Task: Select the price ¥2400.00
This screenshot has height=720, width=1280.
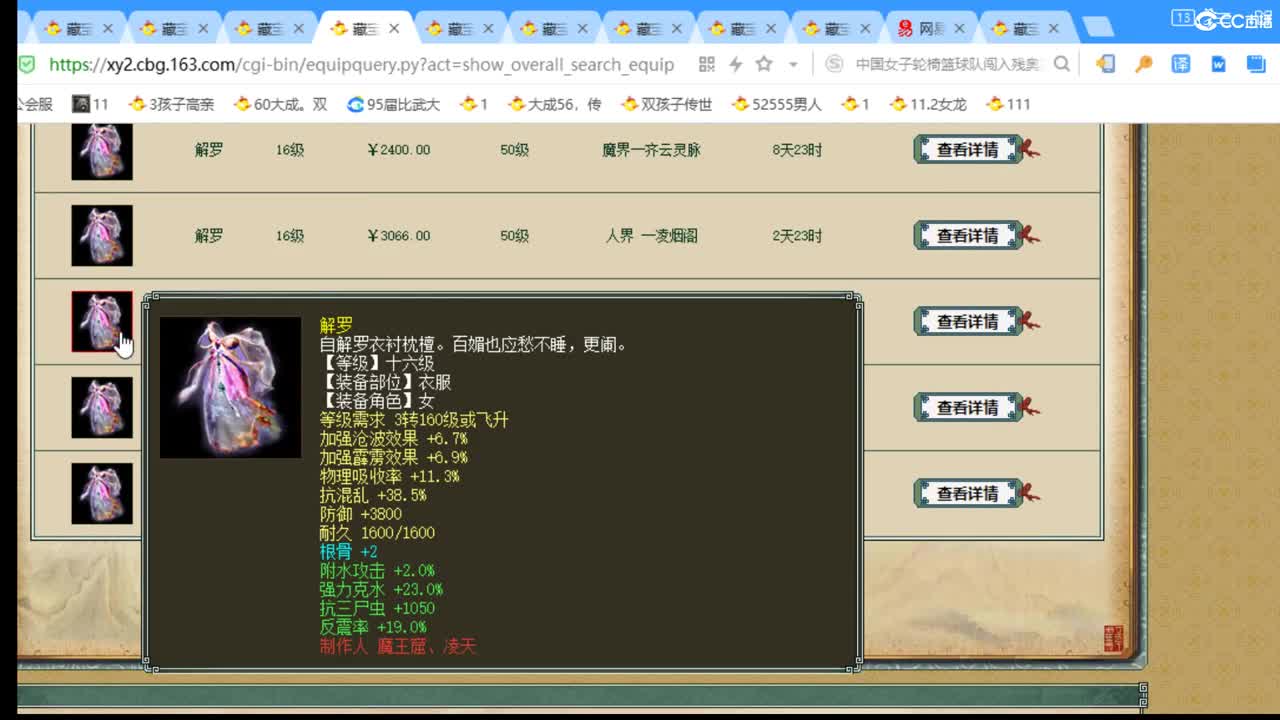Action: pyautogui.click(x=399, y=150)
